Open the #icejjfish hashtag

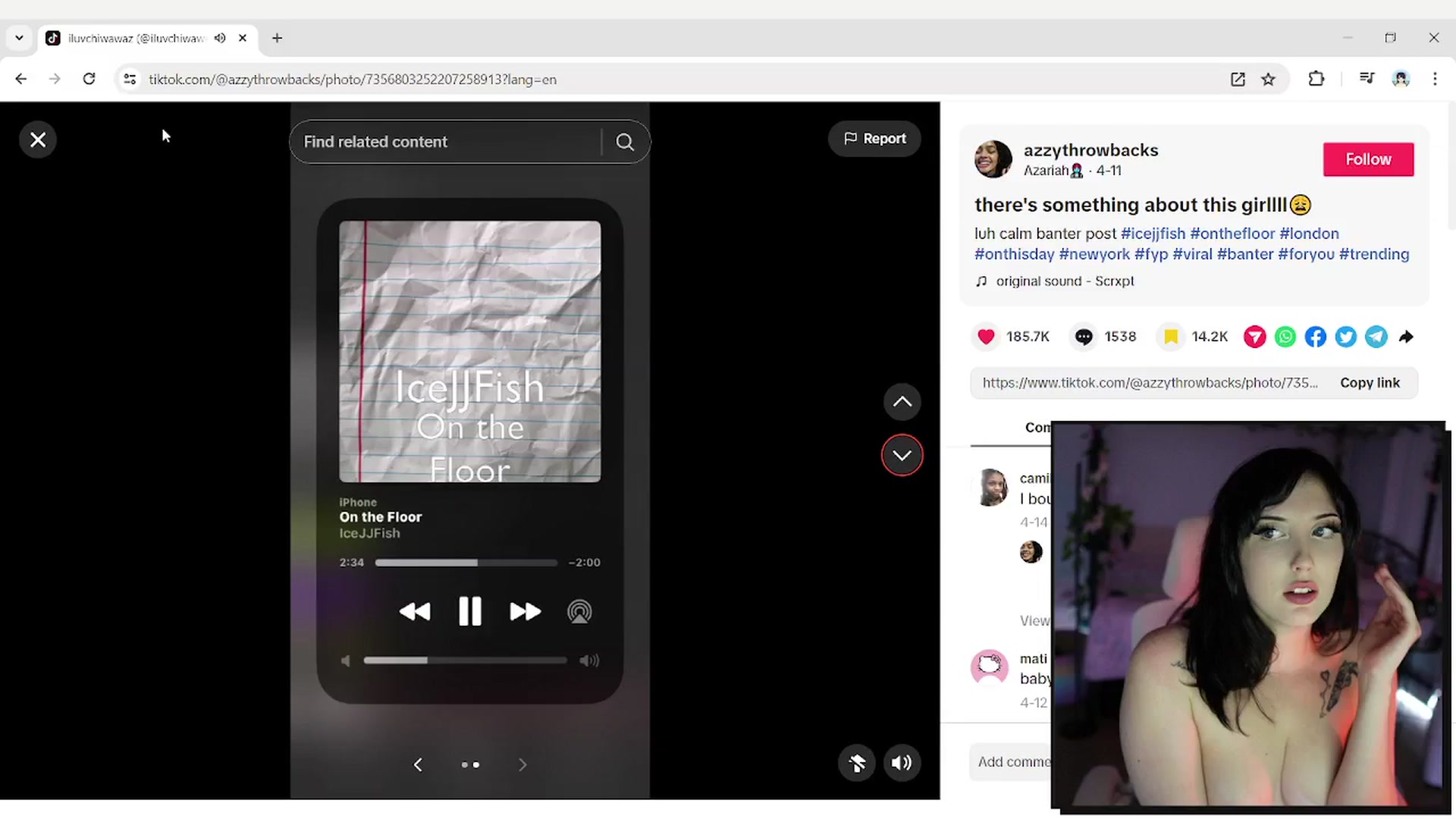coord(1153,234)
